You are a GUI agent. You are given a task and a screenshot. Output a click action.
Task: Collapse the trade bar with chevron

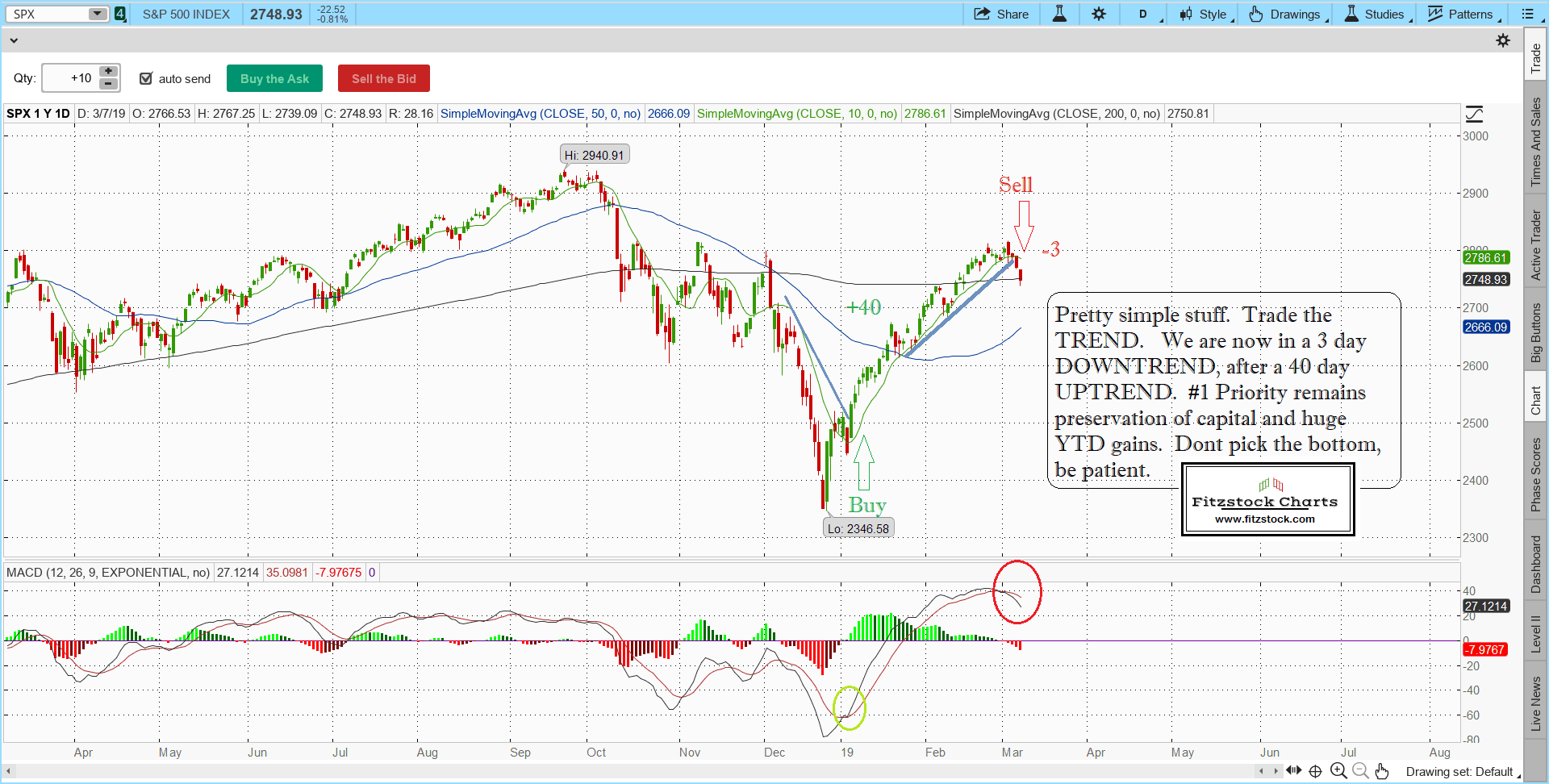pos(14,40)
